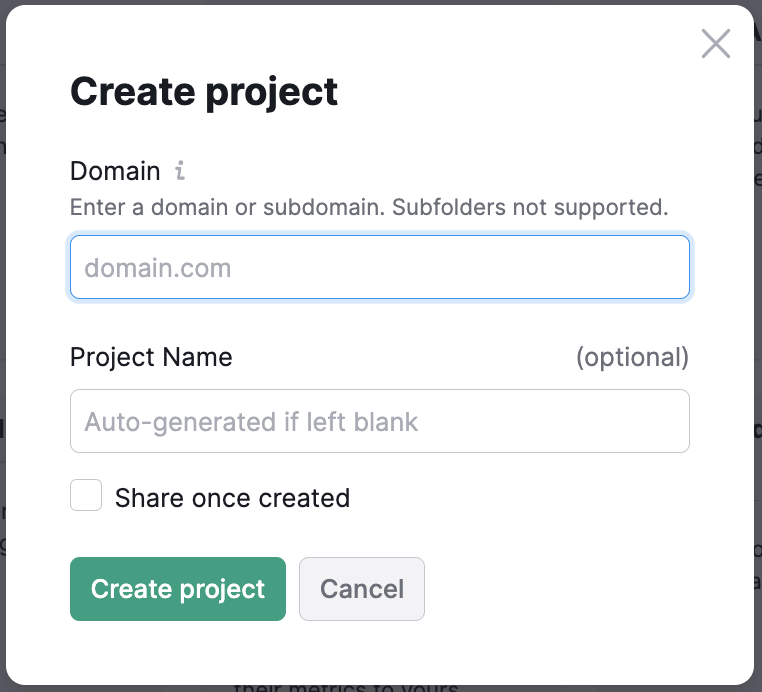This screenshot has width=762, height=692.
Task: Click the "Subfolders not supported" helper text
Action: [x=530, y=208]
